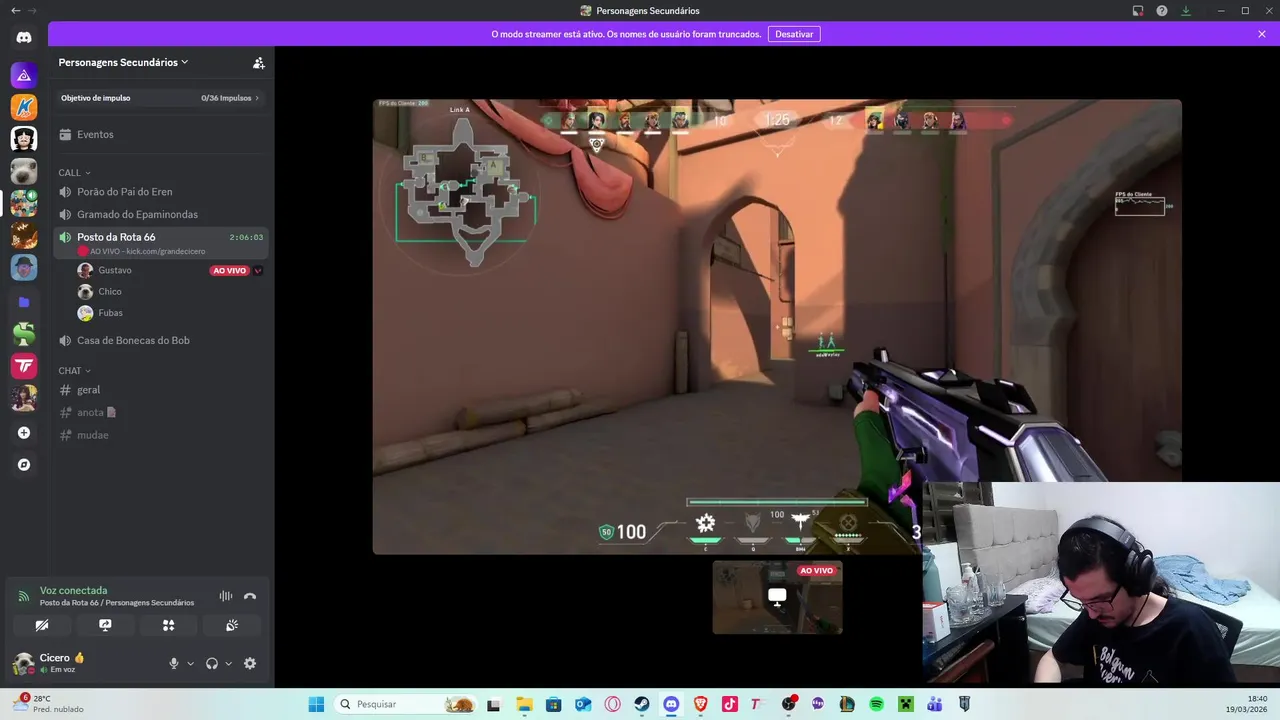The height and width of the screenshot is (720, 1280).
Task: Click the Eventos calendar icon
Action: pos(65,134)
